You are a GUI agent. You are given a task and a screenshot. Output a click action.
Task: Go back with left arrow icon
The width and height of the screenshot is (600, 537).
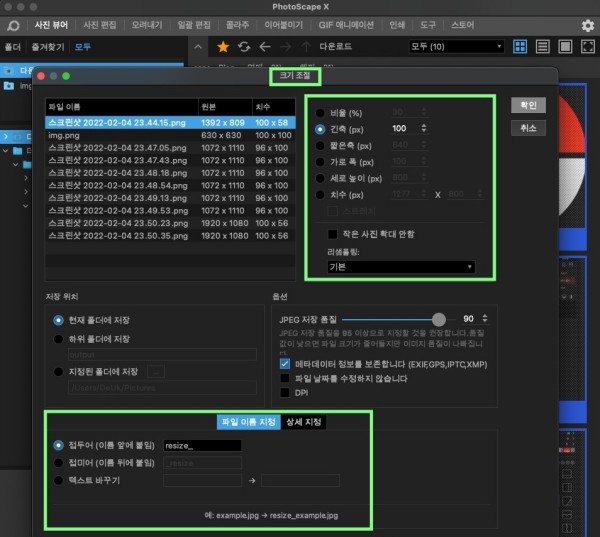click(x=264, y=46)
